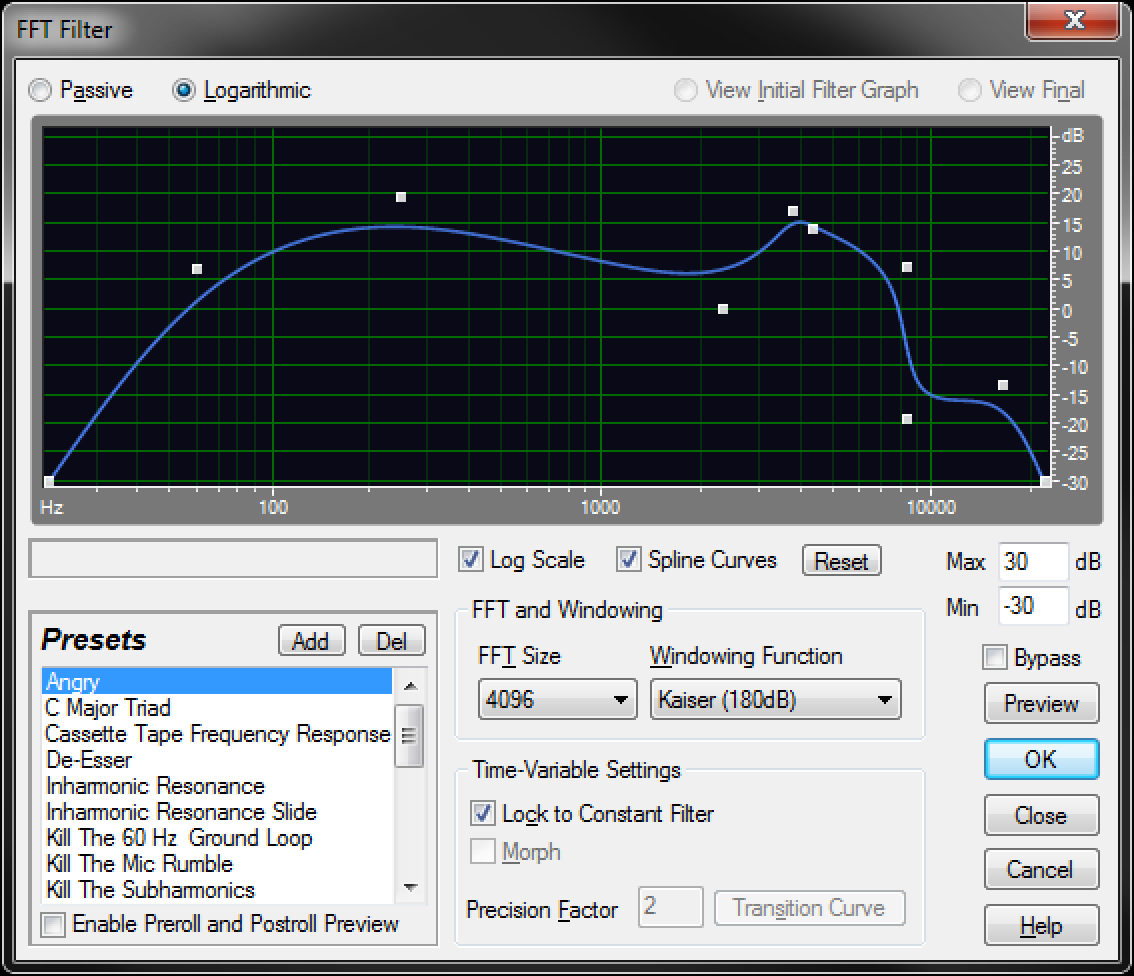1134x976 pixels.
Task: Click the control point at the bottom-right graph corner
Action: coord(1045,481)
